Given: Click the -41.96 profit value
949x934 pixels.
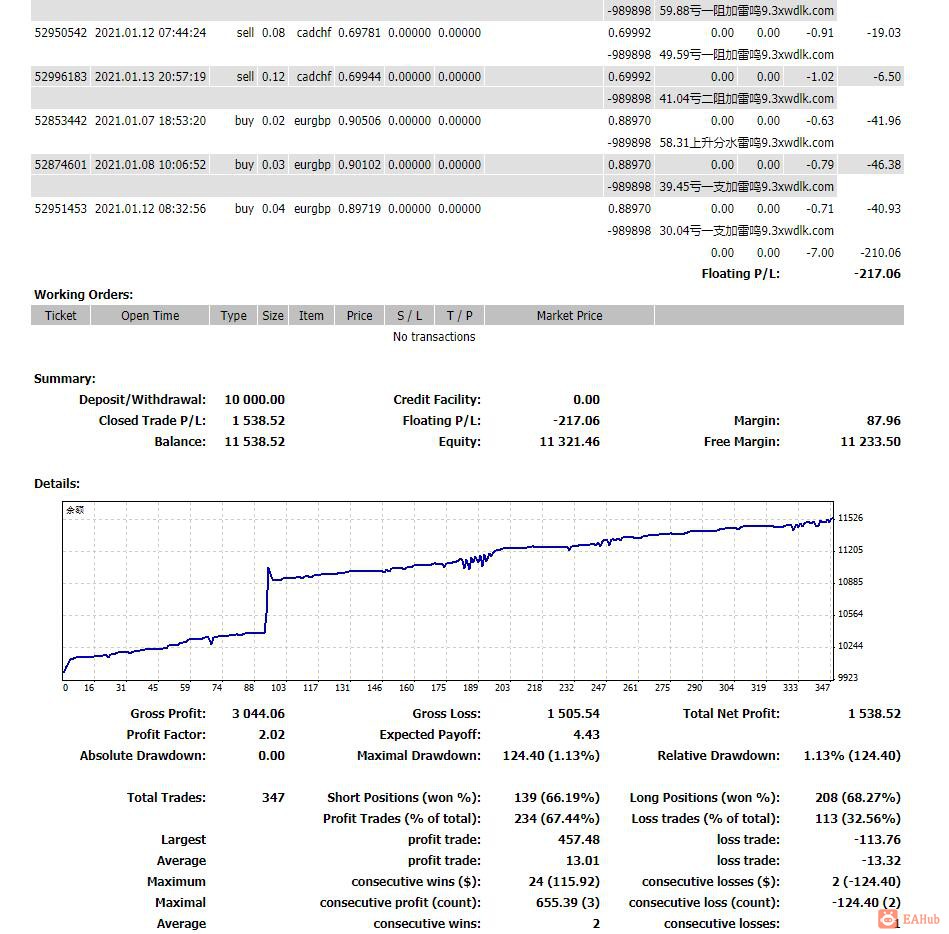Looking at the screenshot, I should [x=884, y=120].
